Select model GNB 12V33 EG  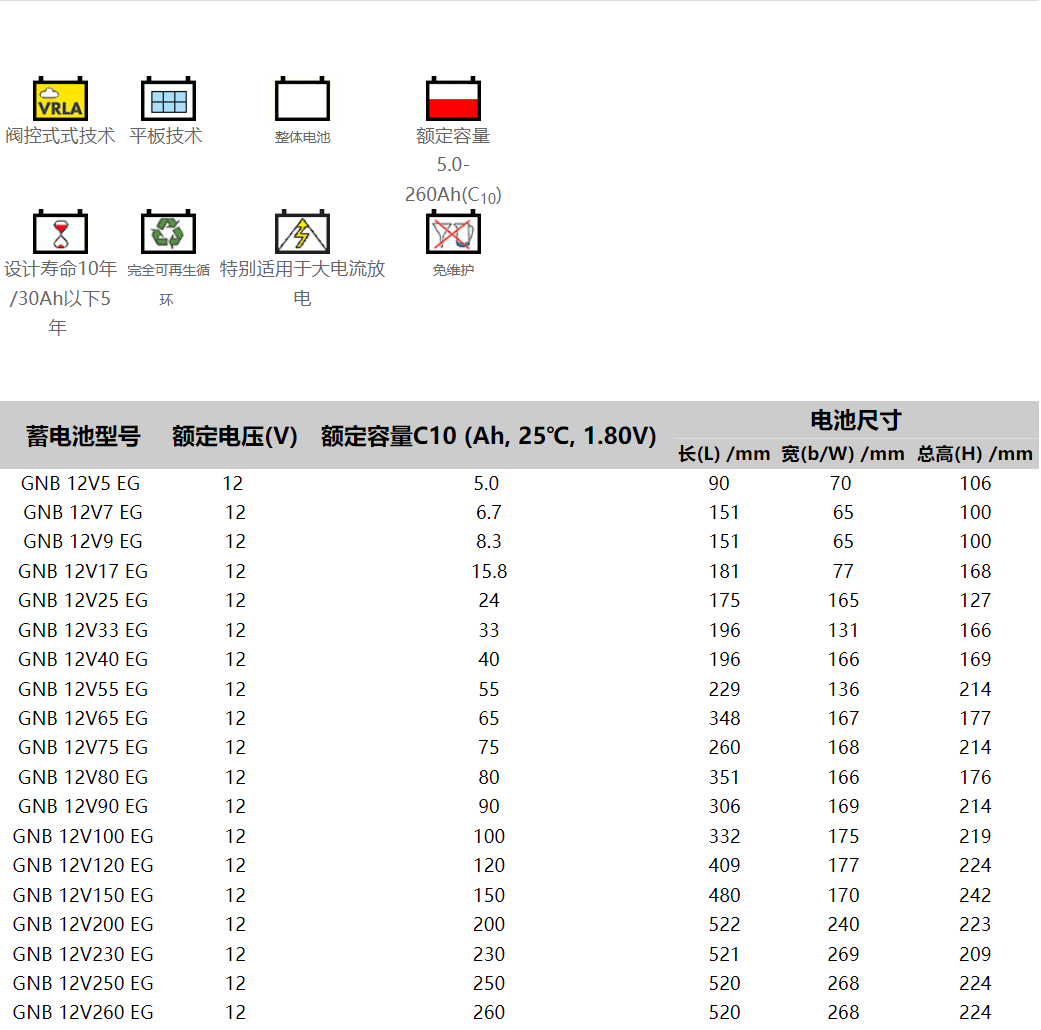(x=83, y=630)
